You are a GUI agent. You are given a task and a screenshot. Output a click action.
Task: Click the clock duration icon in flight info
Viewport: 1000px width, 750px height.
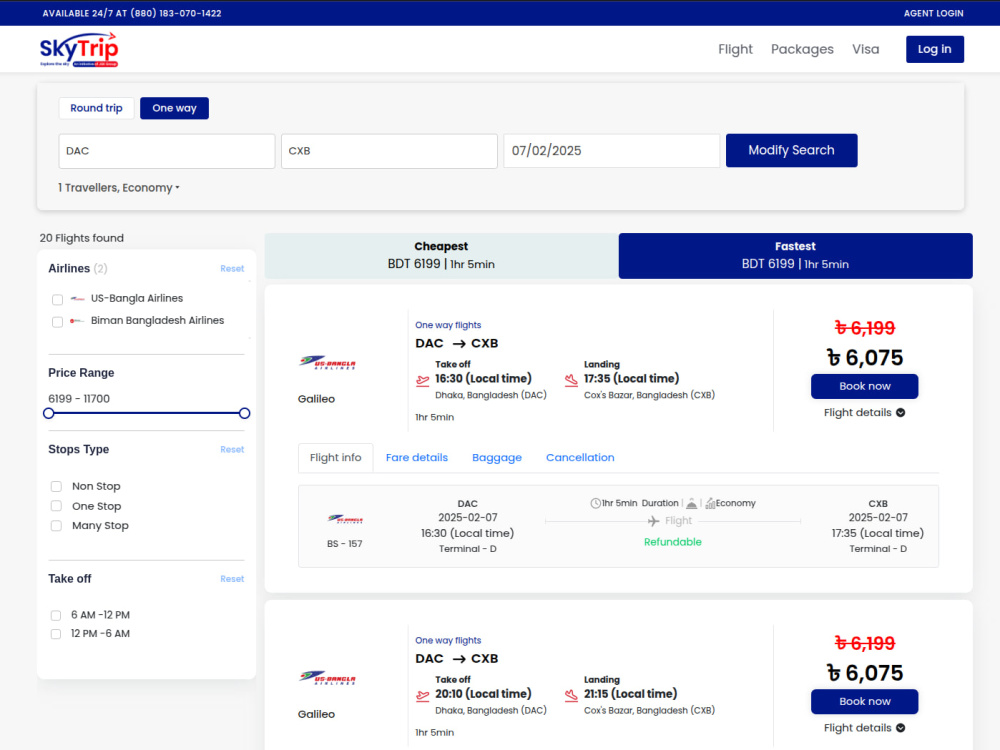click(596, 503)
